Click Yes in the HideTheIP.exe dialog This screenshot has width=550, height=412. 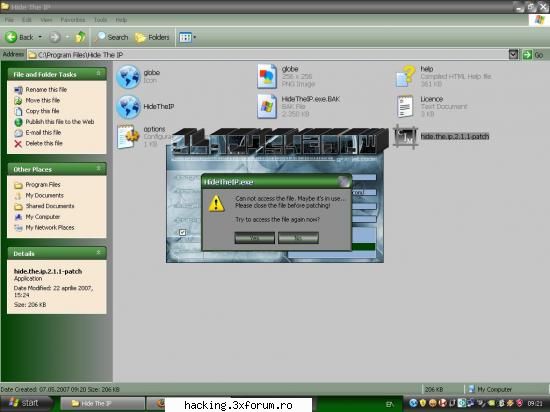(254, 238)
